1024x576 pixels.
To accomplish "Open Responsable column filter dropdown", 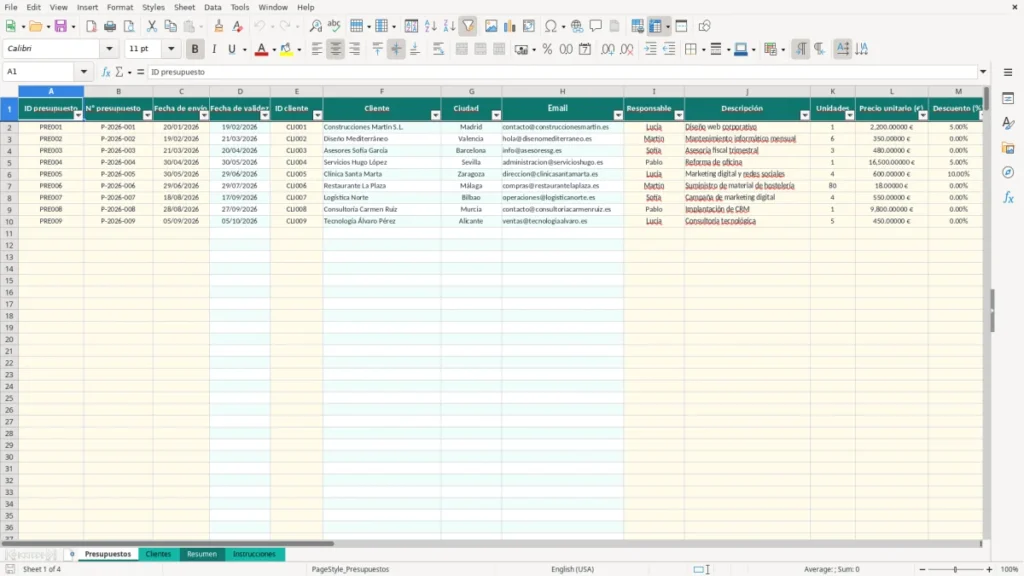I will click(x=679, y=115).
